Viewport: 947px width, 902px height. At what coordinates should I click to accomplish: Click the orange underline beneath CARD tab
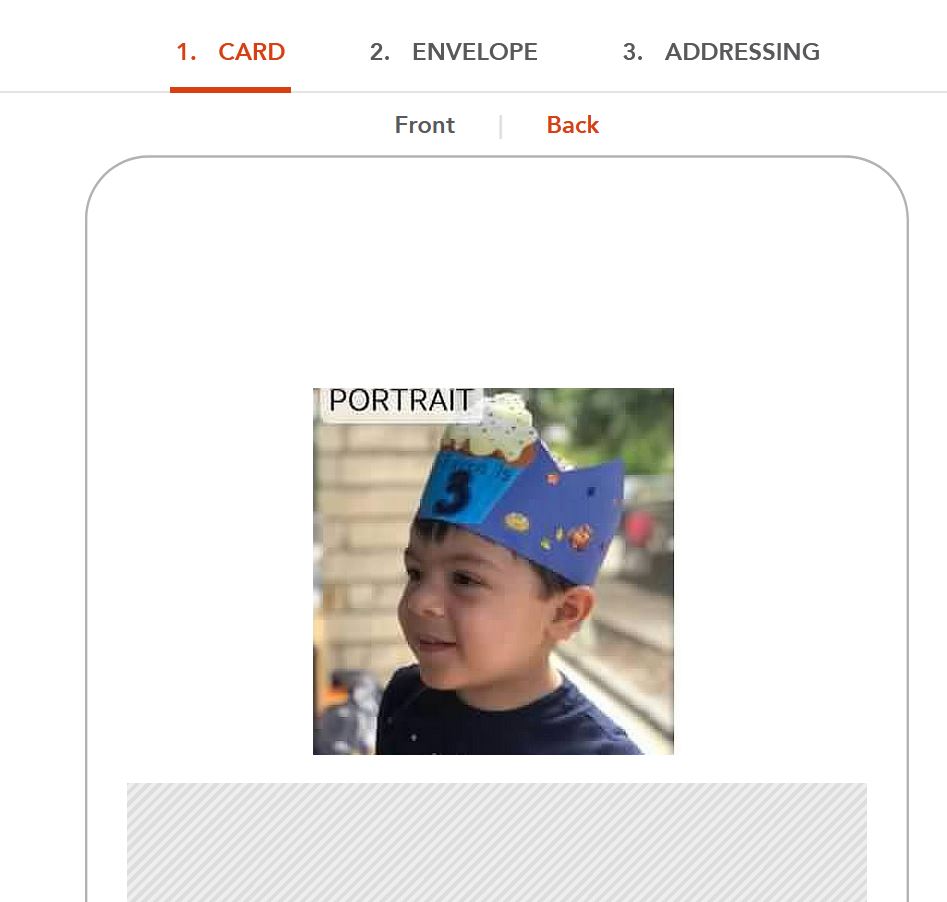tap(230, 90)
